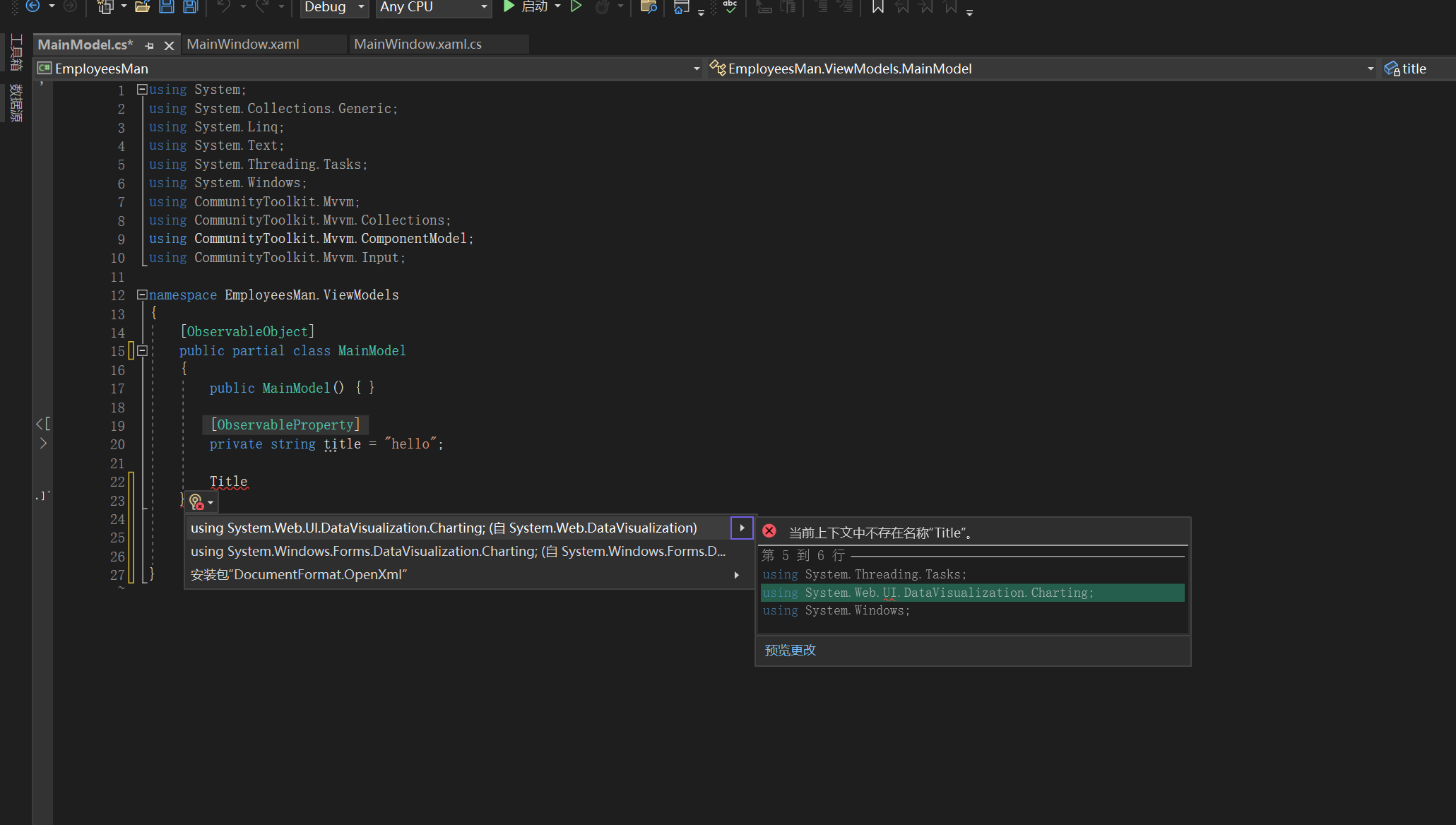This screenshot has height=825, width=1456.
Task: Click the Open File folder icon
Action: (x=143, y=7)
